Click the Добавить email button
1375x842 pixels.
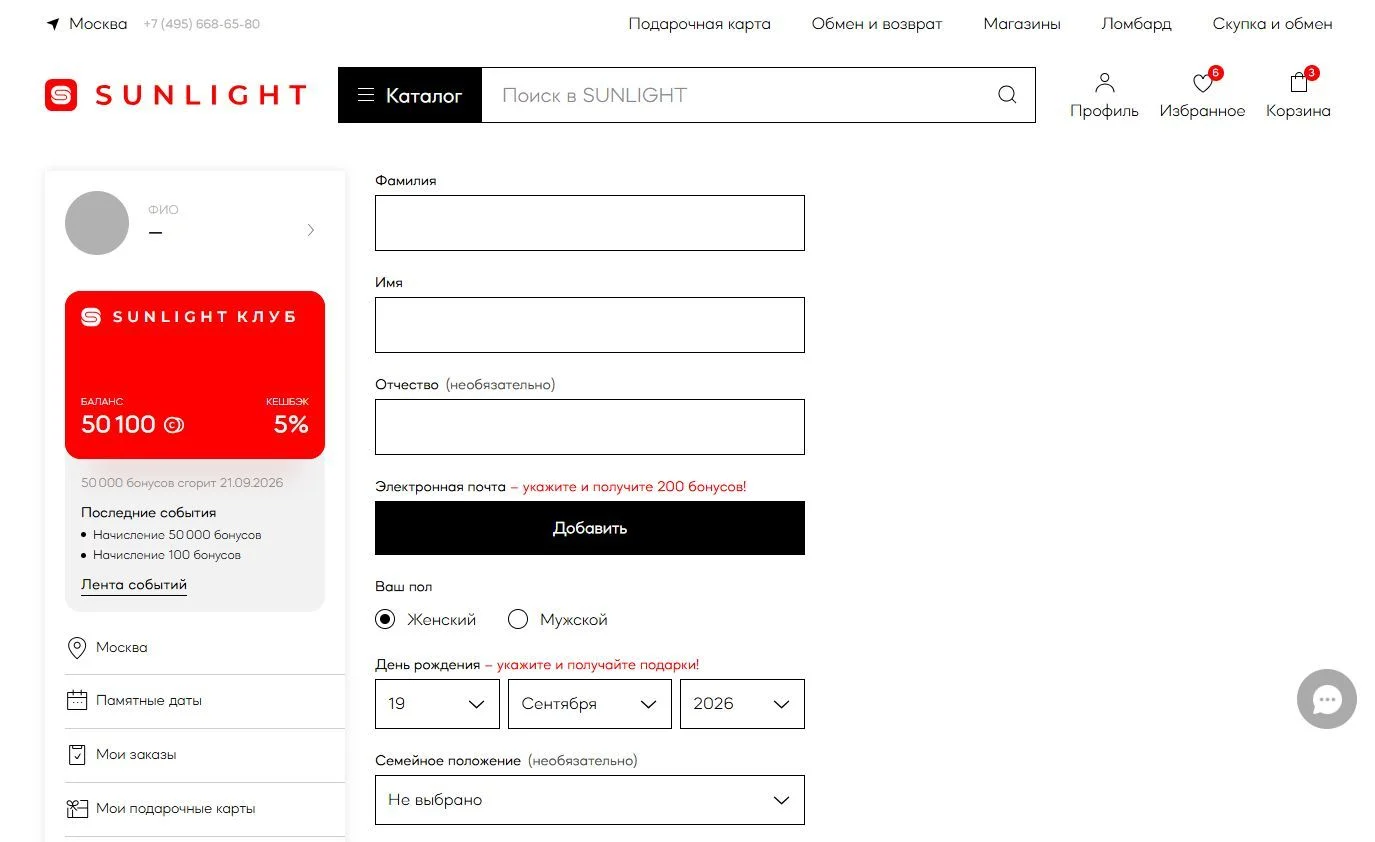(x=590, y=528)
